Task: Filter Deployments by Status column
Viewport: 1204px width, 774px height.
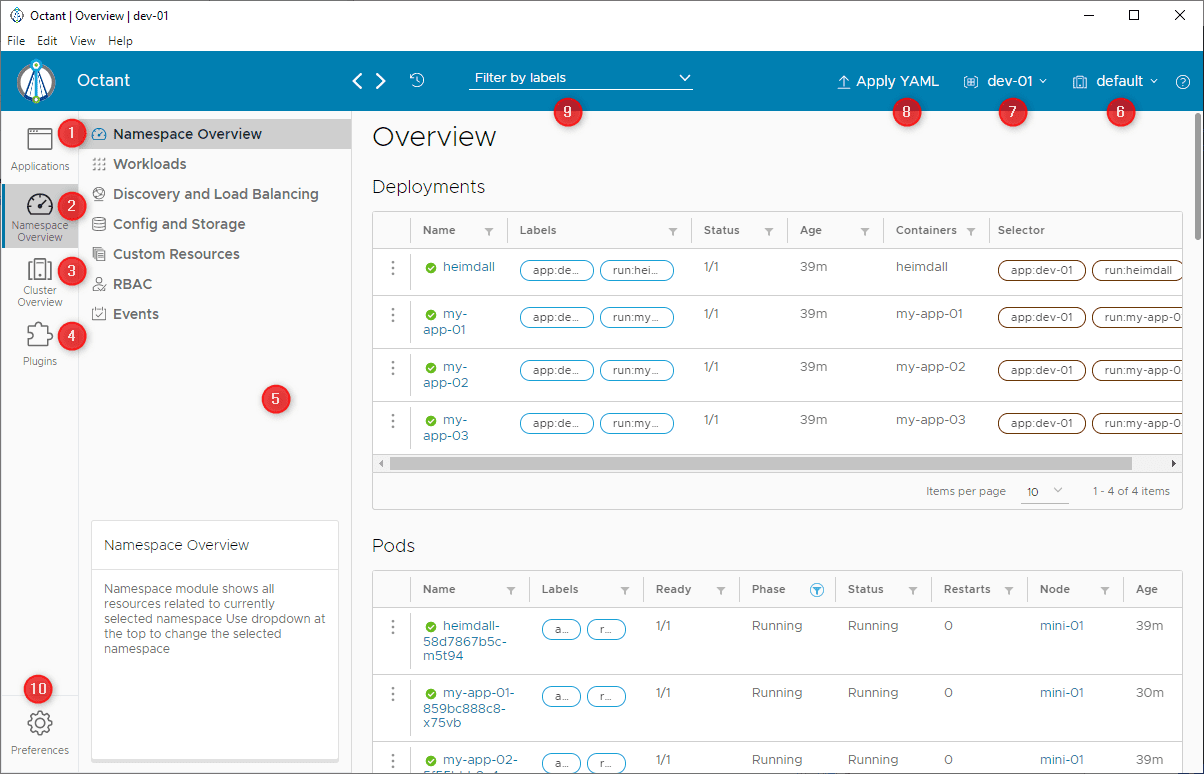Action: pos(769,231)
